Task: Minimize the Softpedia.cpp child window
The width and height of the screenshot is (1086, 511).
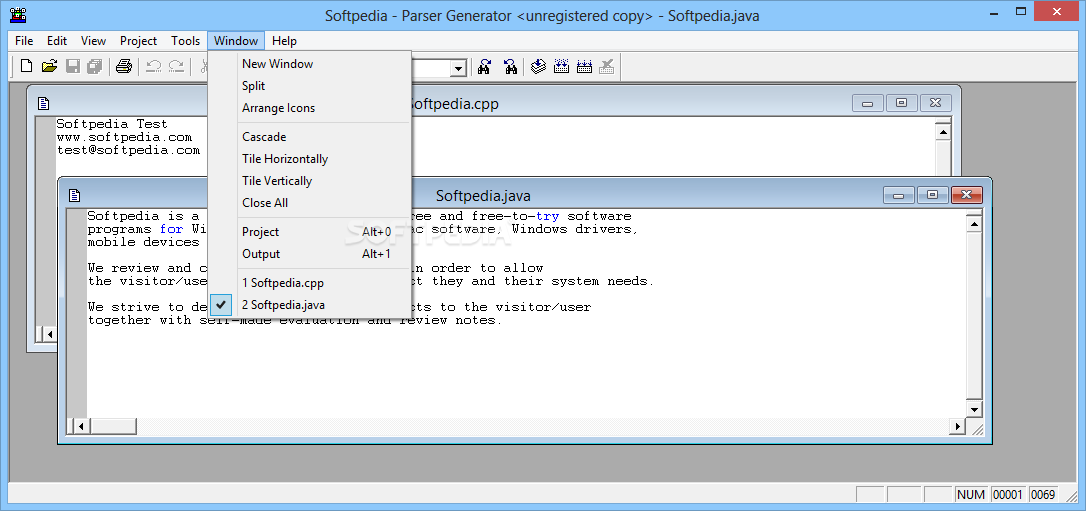Action: (868, 103)
